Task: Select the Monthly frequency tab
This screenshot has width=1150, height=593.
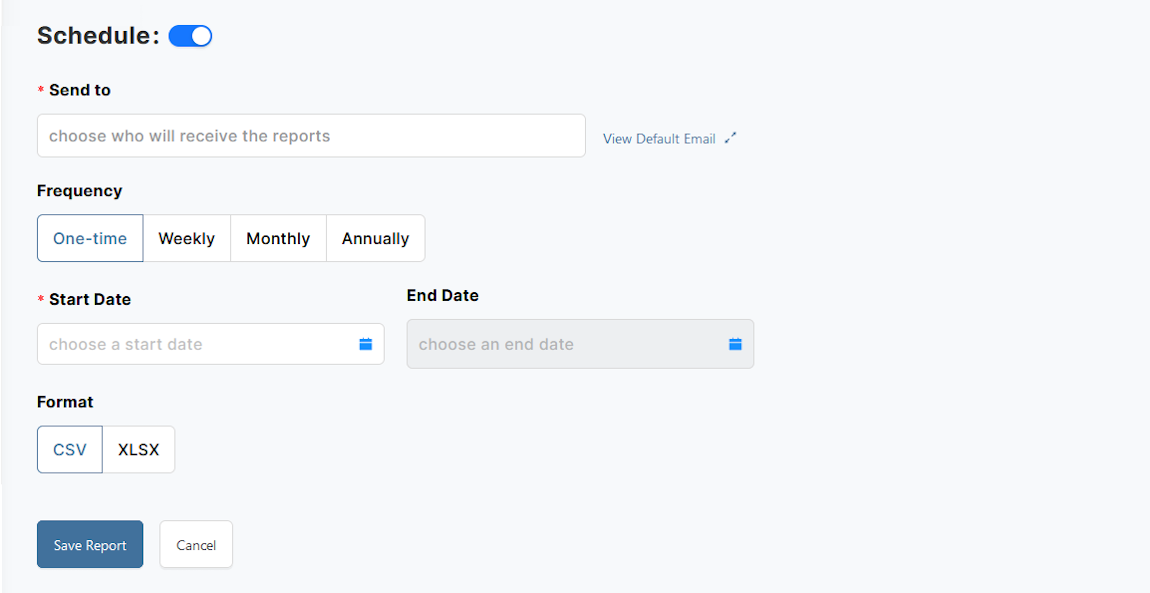Action: 278,238
